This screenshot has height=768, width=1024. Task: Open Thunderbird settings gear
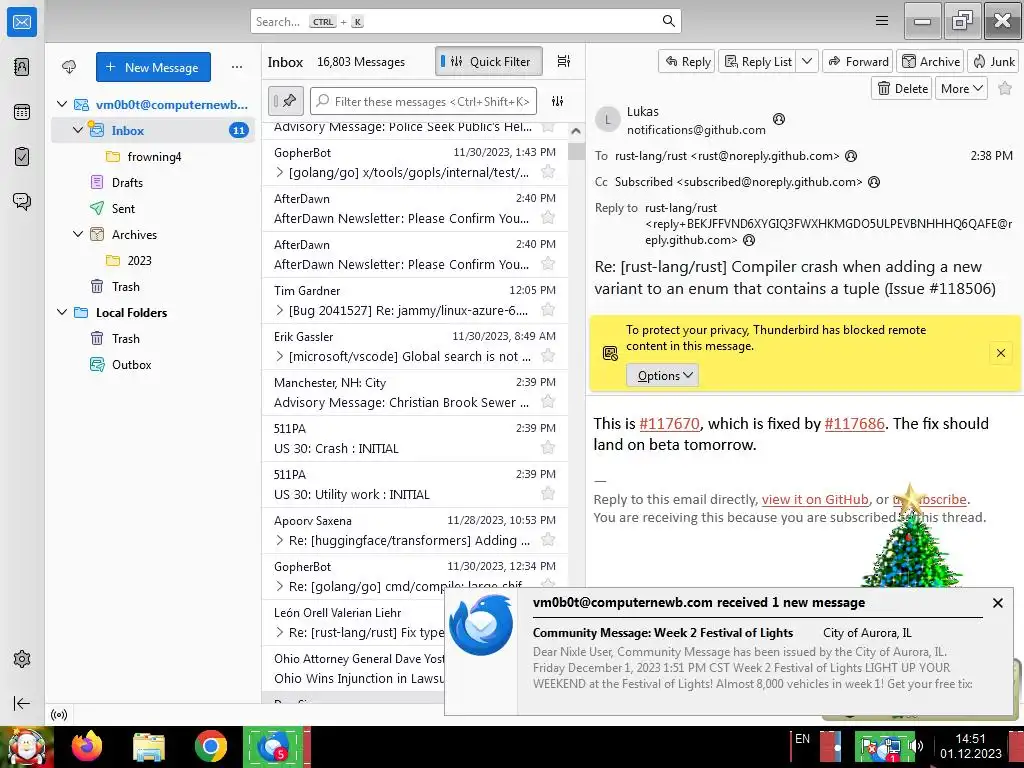[22, 659]
